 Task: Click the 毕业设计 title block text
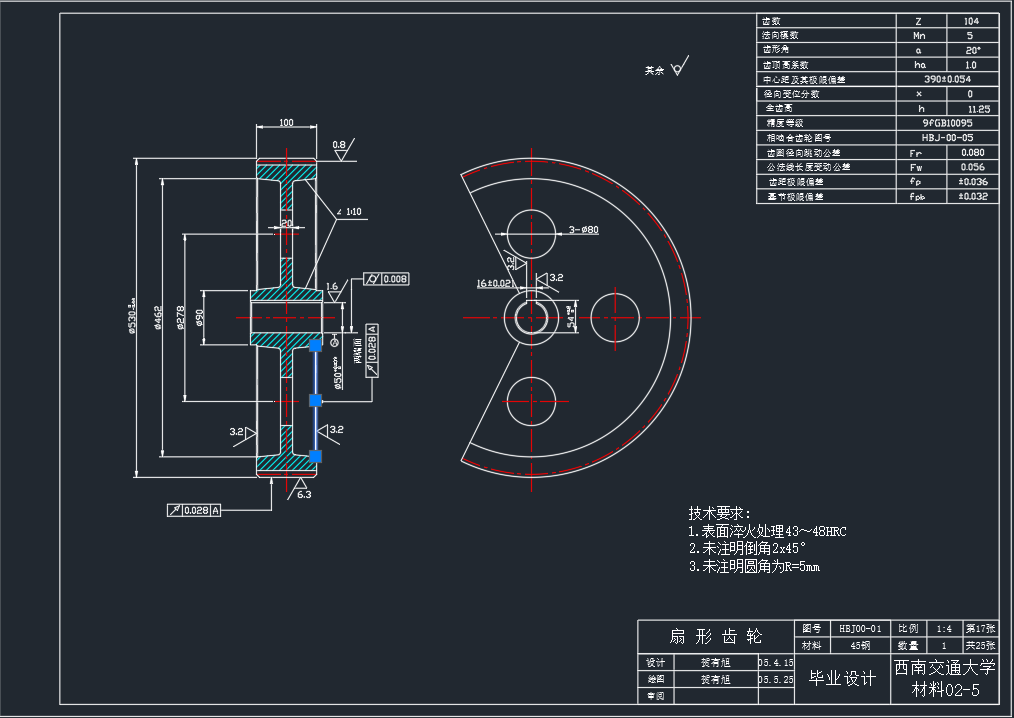(843, 678)
